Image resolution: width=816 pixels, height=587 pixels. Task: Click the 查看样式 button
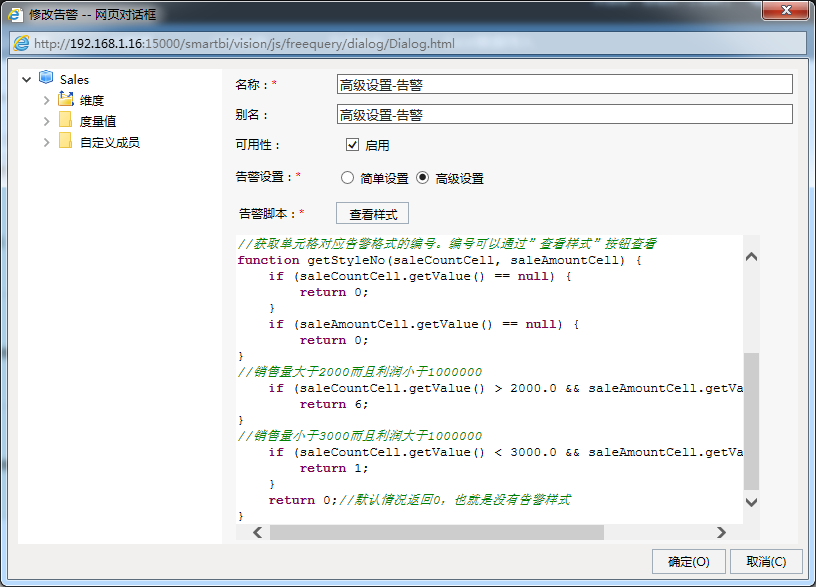(373, 213)
